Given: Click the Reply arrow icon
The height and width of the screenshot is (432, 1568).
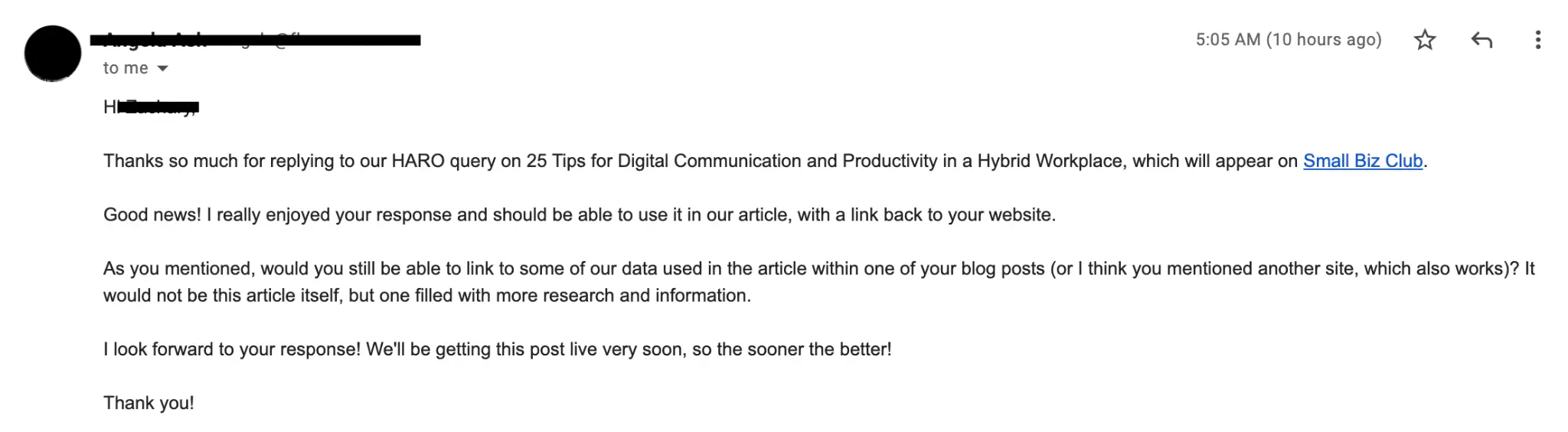Looking at the screenshot, I should pyautogui.click(x=1481, y=40).
